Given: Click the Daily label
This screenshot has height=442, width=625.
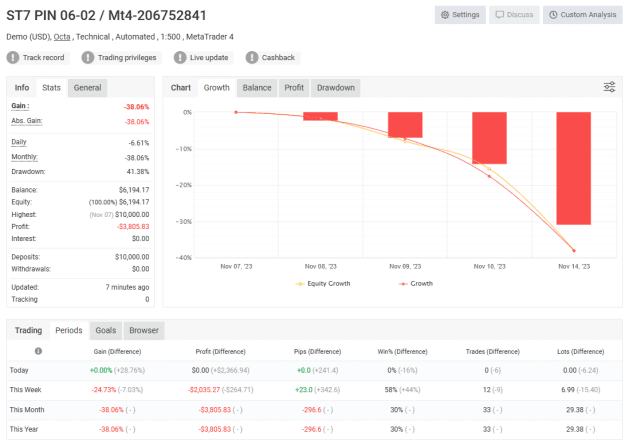Looking at the screenshot, I should tap(19, 142).
